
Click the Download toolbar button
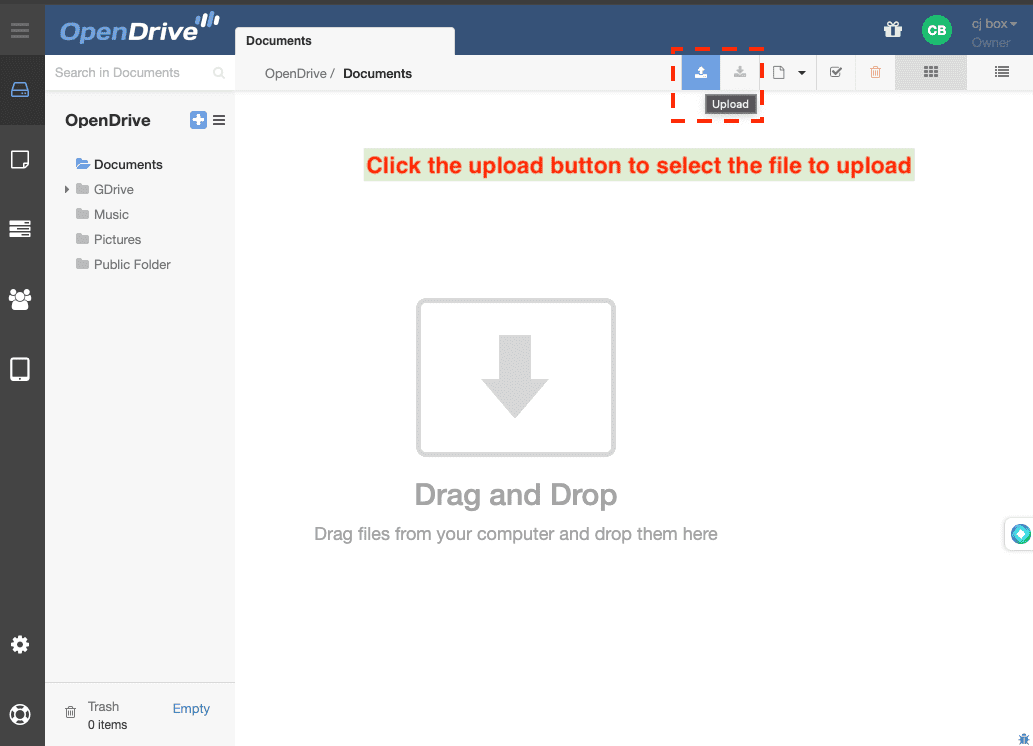(x=740, y=72)
